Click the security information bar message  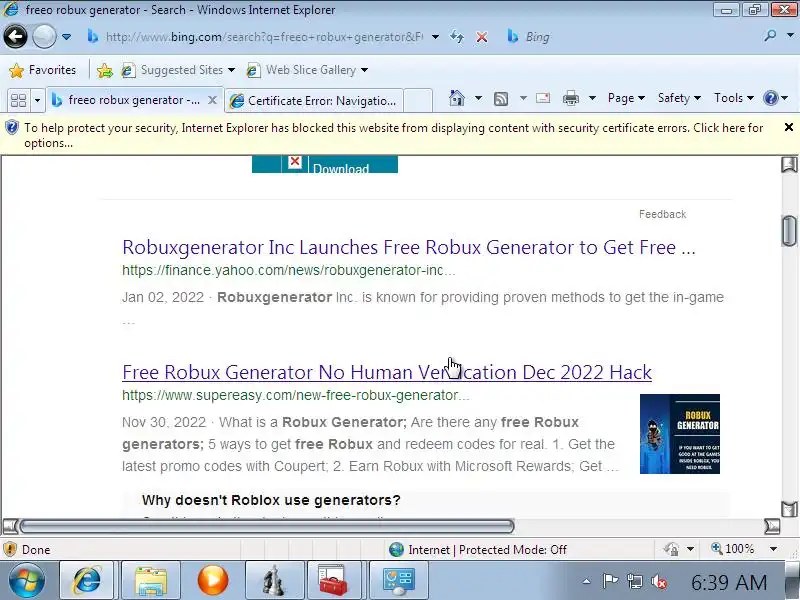coord(393,135)
